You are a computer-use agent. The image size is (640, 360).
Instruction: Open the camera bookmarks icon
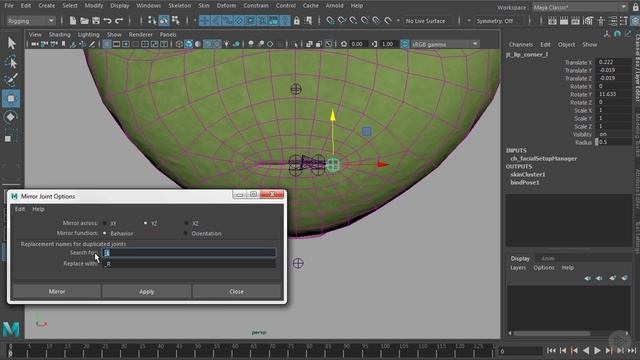click(63, 44)
